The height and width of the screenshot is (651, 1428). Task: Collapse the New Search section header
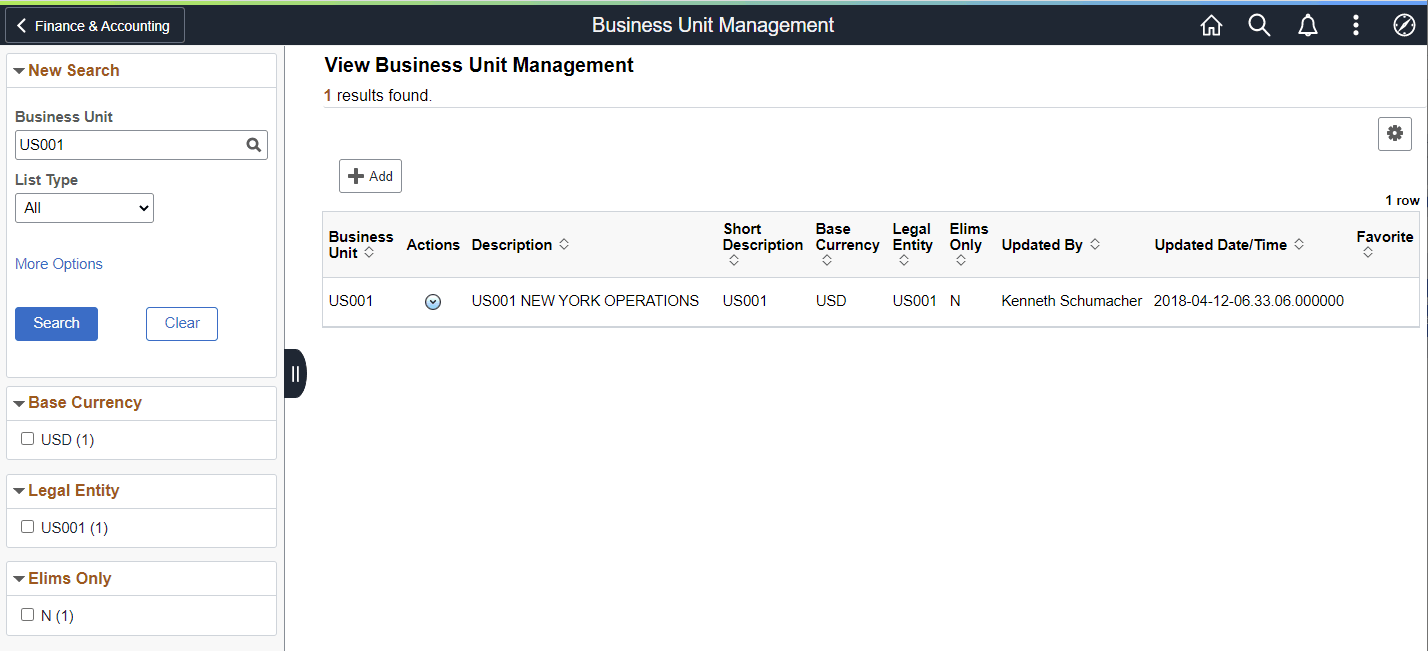[19, 70]
